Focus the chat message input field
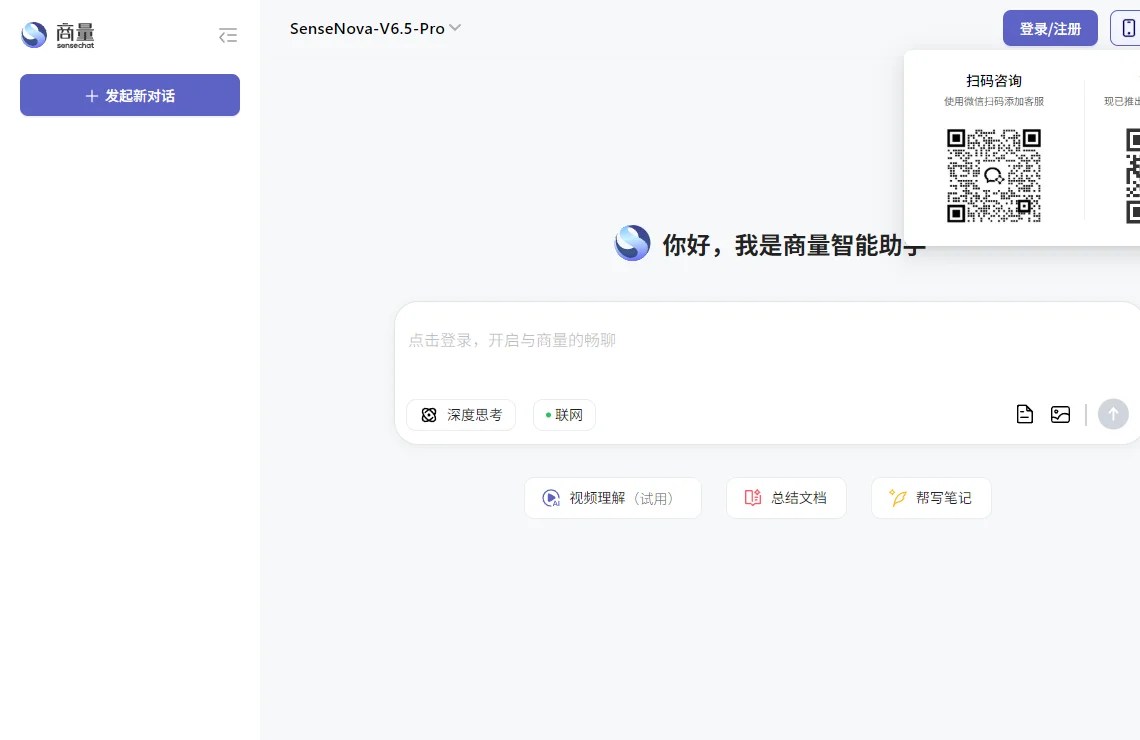Screen dimensions: 1140x740 coord(767,340)
